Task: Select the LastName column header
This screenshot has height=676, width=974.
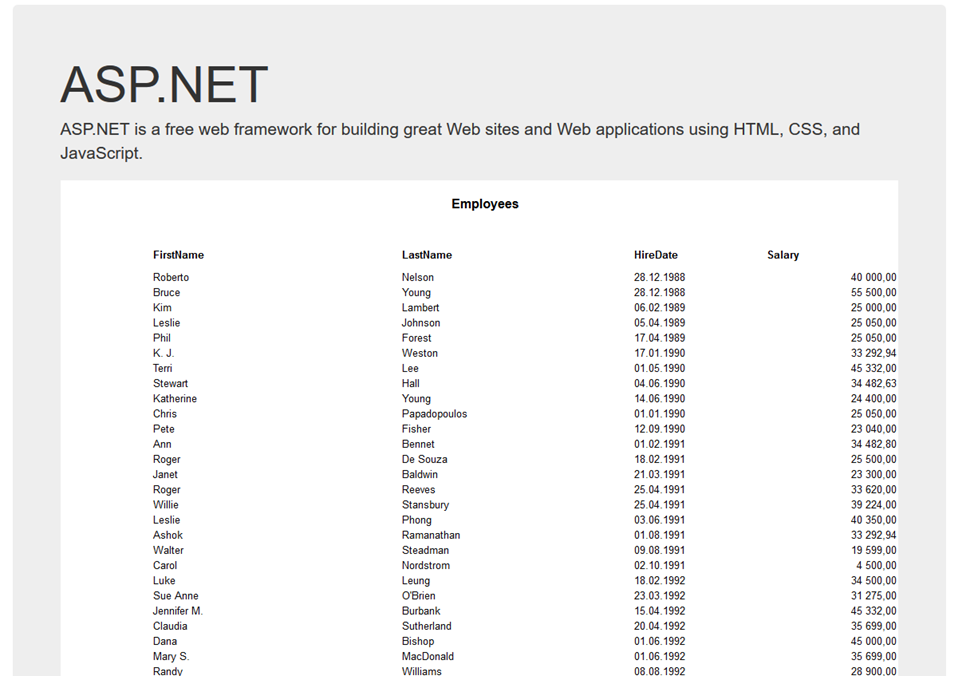Action: (427, 255)
